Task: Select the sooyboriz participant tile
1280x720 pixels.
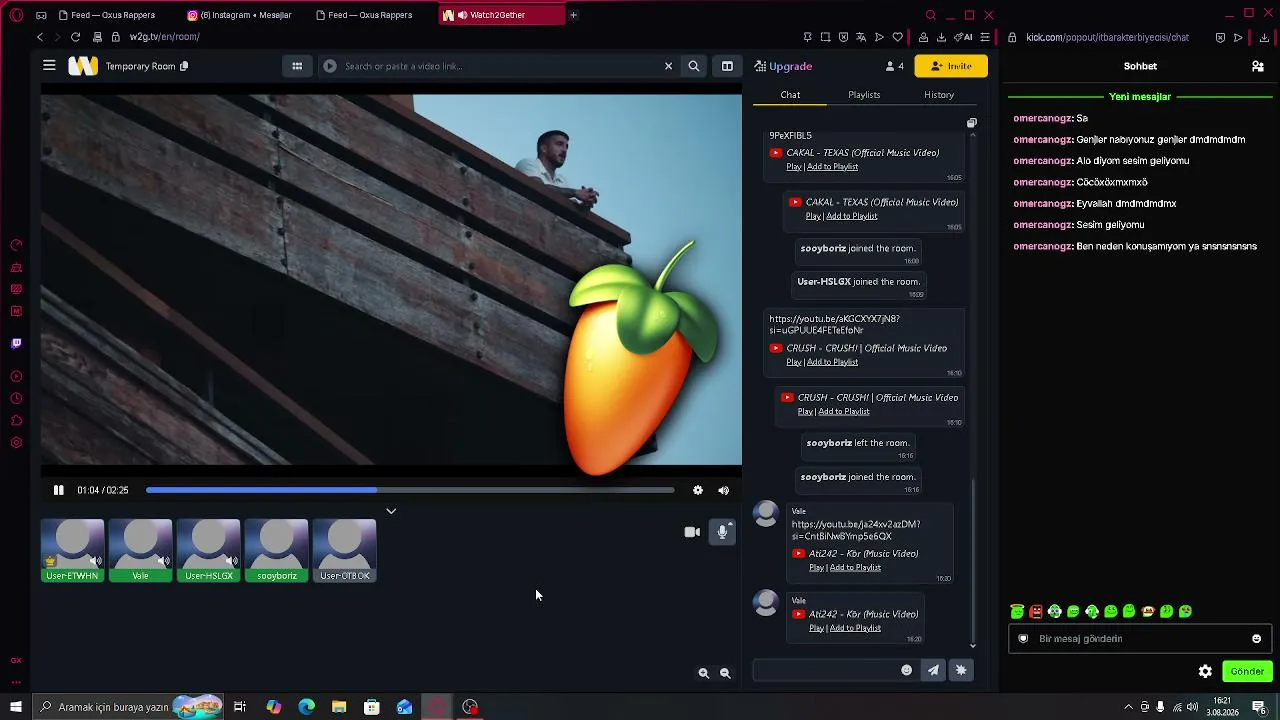Action: coord(277,551)
